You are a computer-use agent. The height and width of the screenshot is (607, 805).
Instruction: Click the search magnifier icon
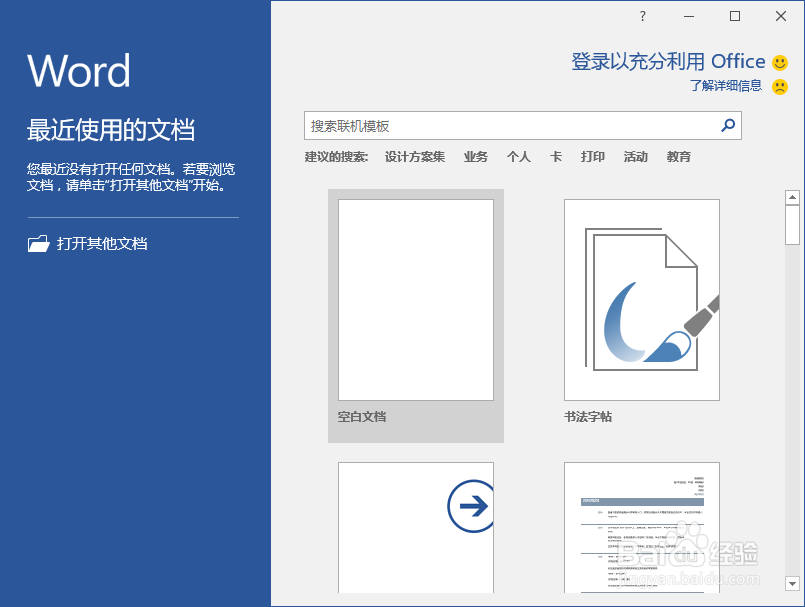tap(727, 125)
